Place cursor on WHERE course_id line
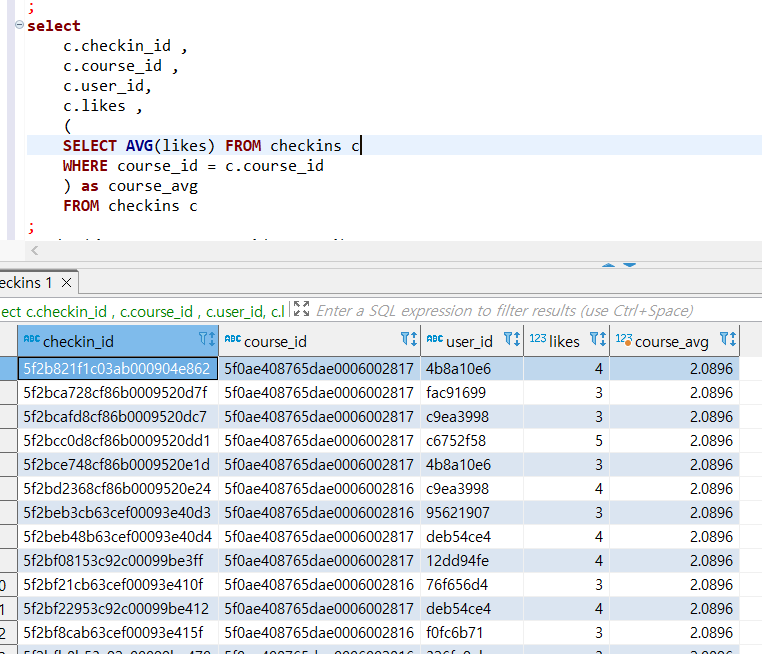The height and width of the screenshot is (654, 762). click(x=193, y=166)
